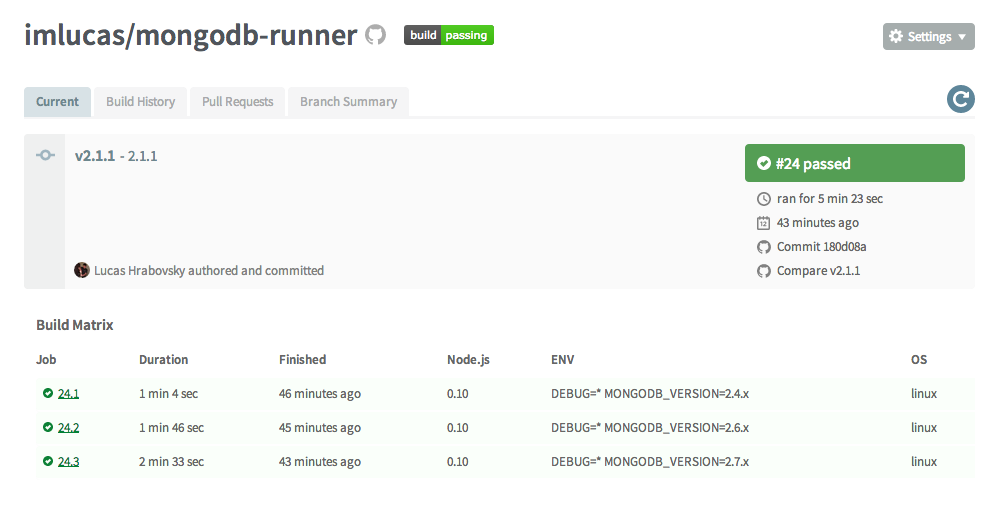The image size is (992, 523).
Task: Click the ran for 5 min 23 sec text
Action: tap(829, 199)
